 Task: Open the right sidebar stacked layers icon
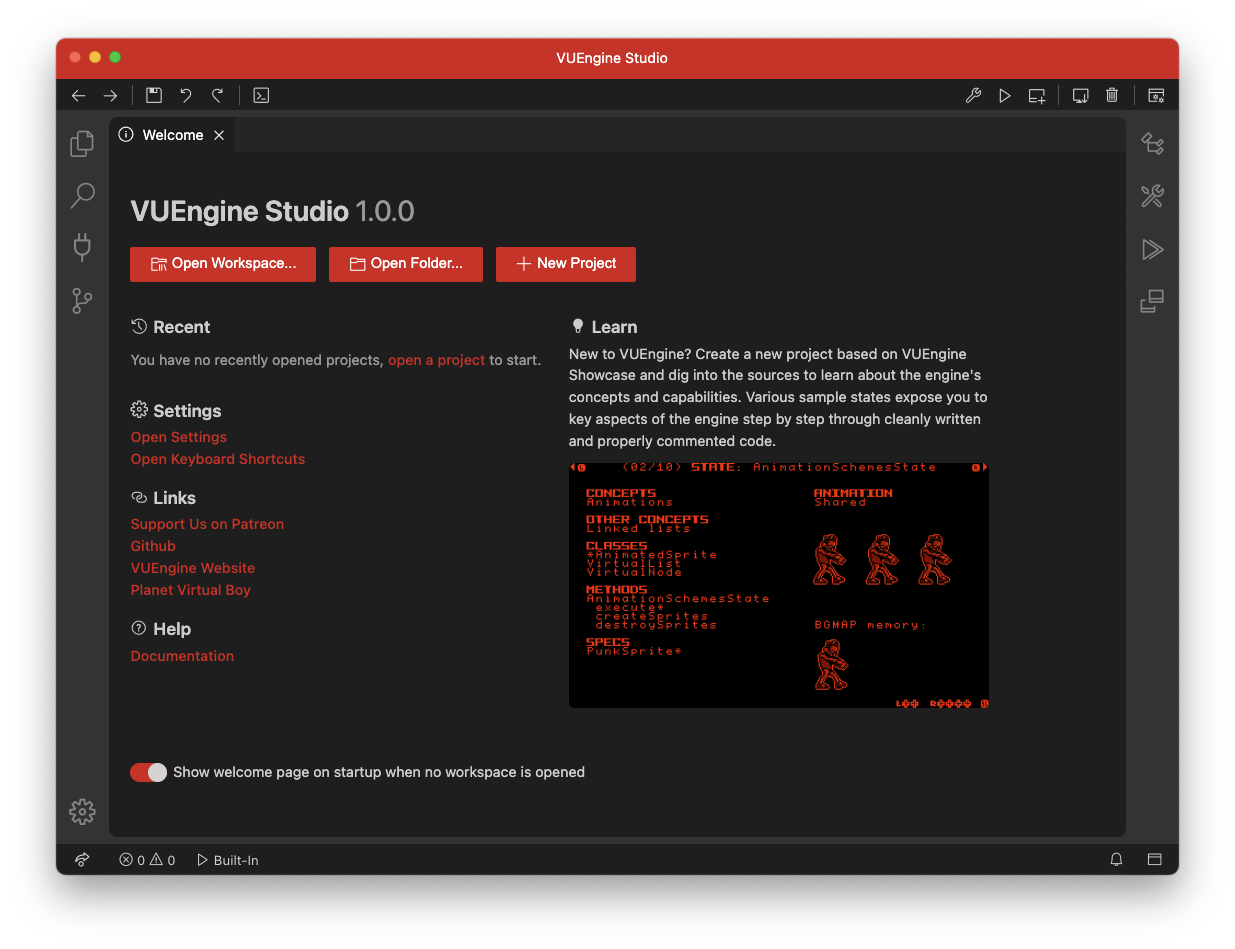point(1152,300)
